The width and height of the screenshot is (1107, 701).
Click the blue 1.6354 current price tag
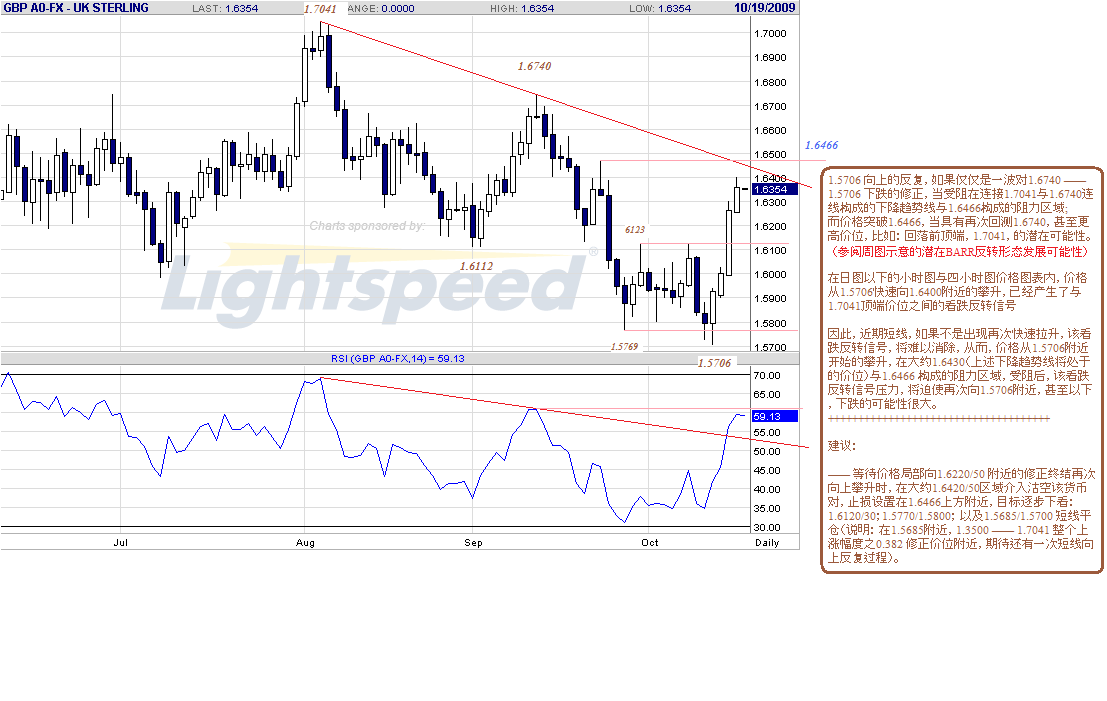tap(774, 189)
